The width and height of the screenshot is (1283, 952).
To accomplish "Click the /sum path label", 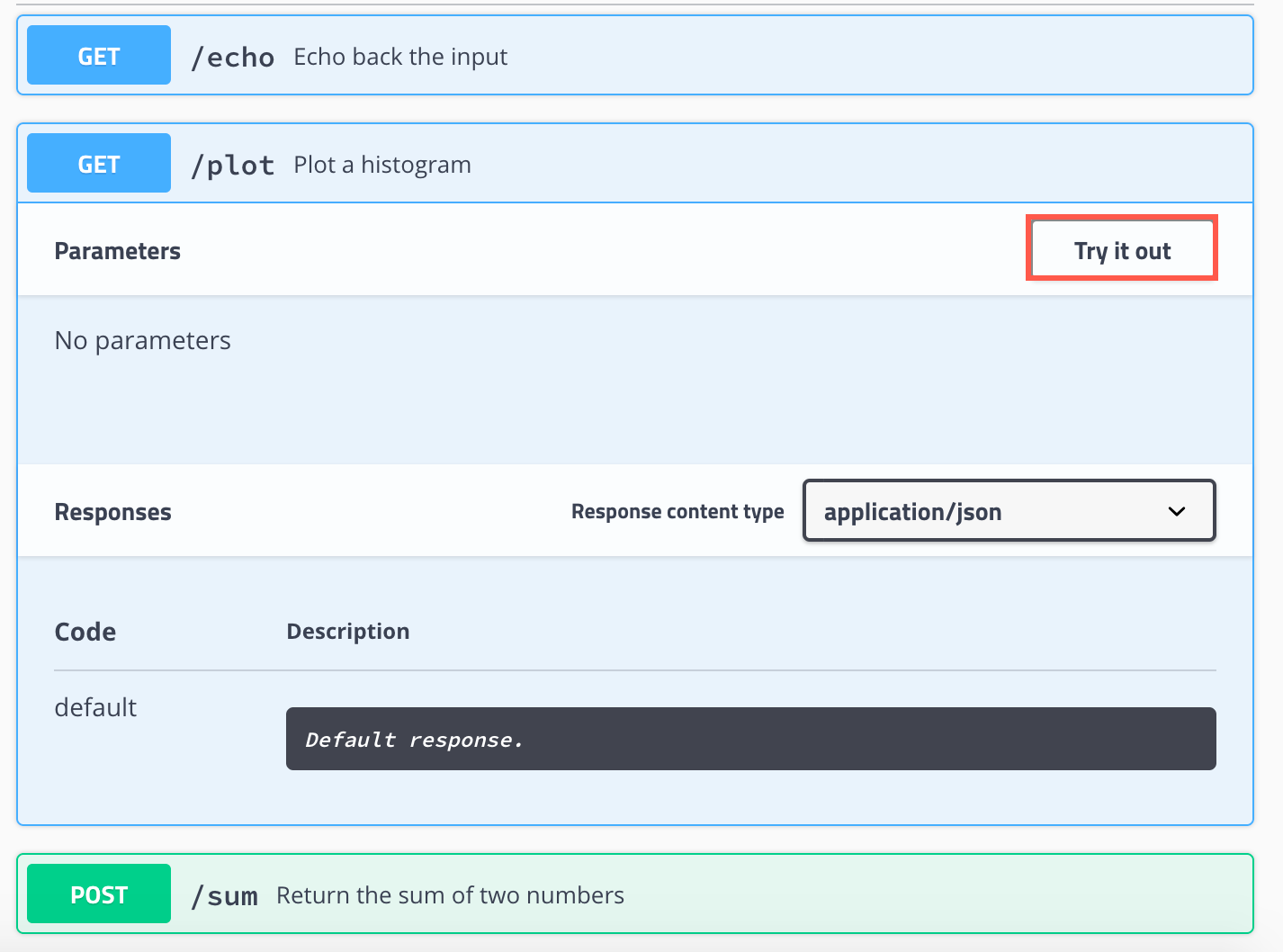I will [x=225, y=894].
